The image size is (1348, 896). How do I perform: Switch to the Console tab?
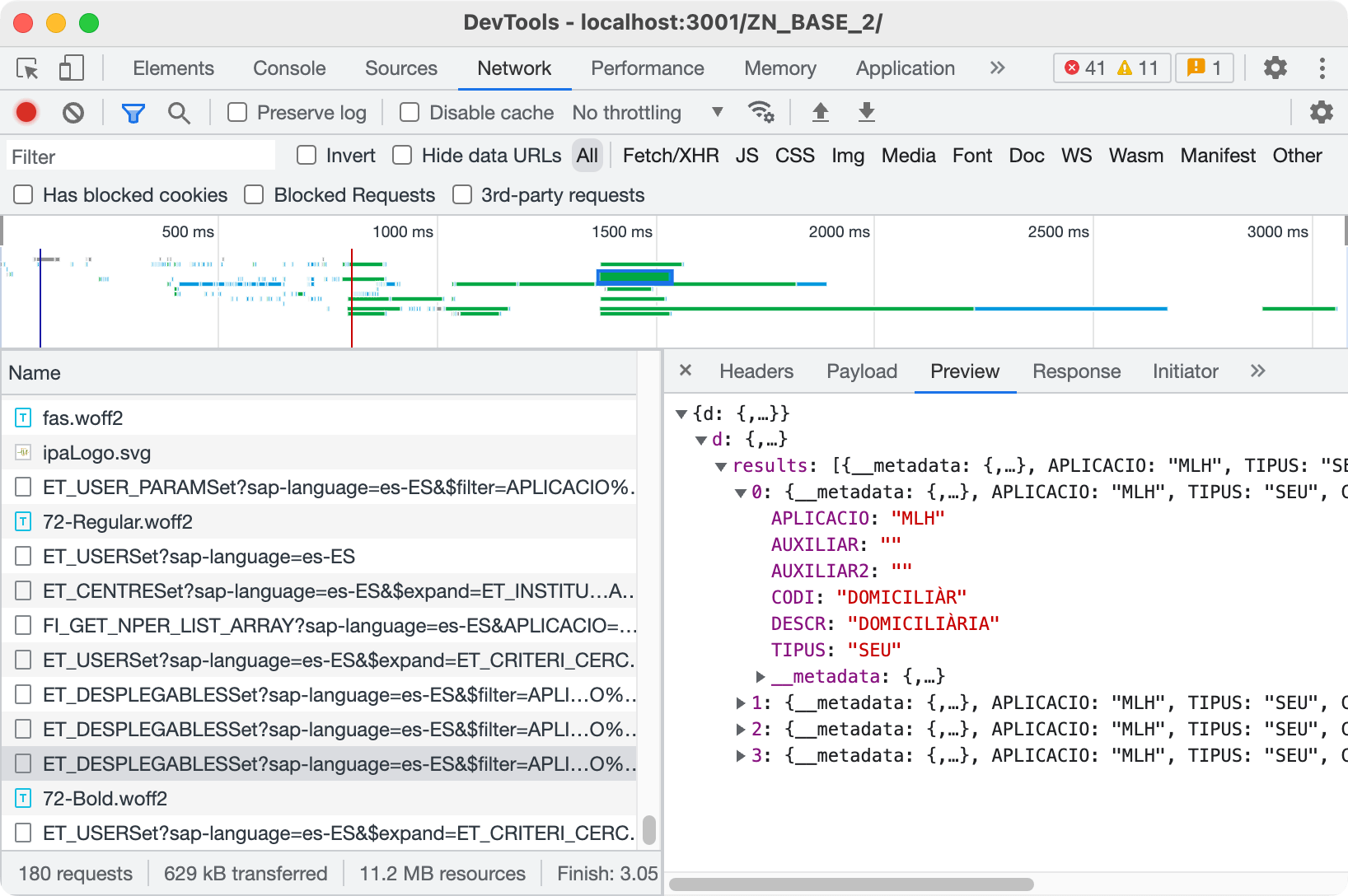[289, 68]
